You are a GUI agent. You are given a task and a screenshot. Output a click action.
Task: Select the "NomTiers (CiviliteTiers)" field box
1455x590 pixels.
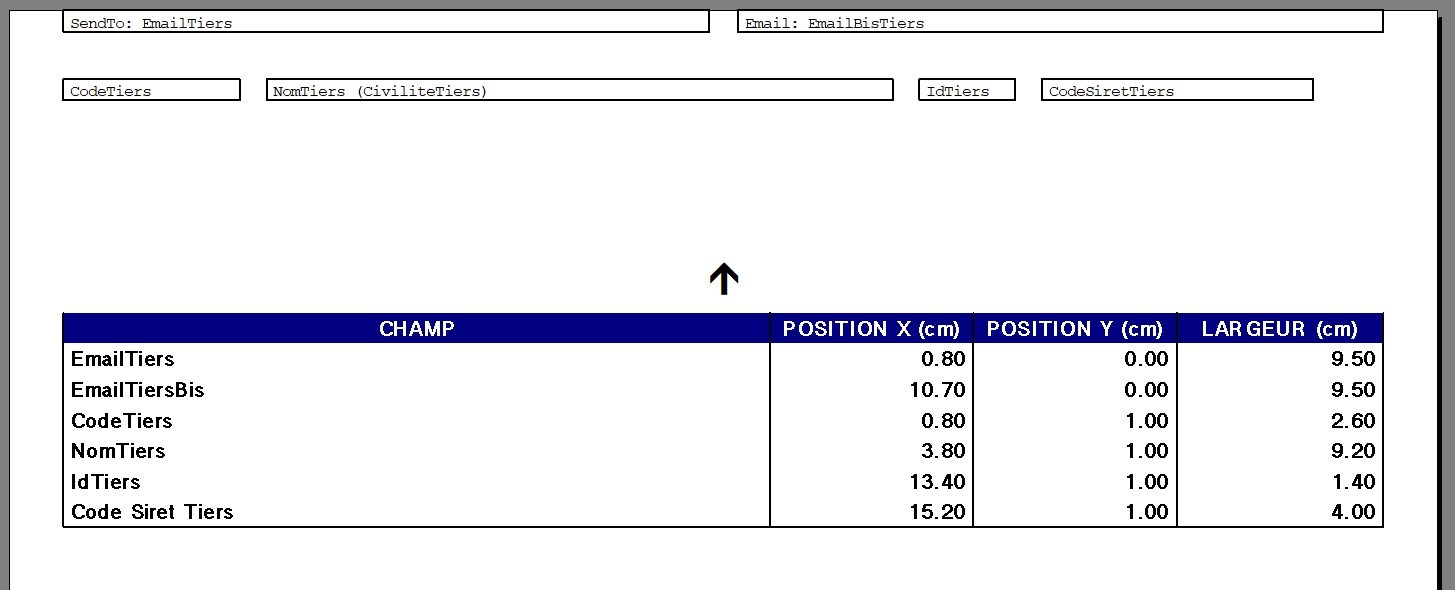(579, 90)
